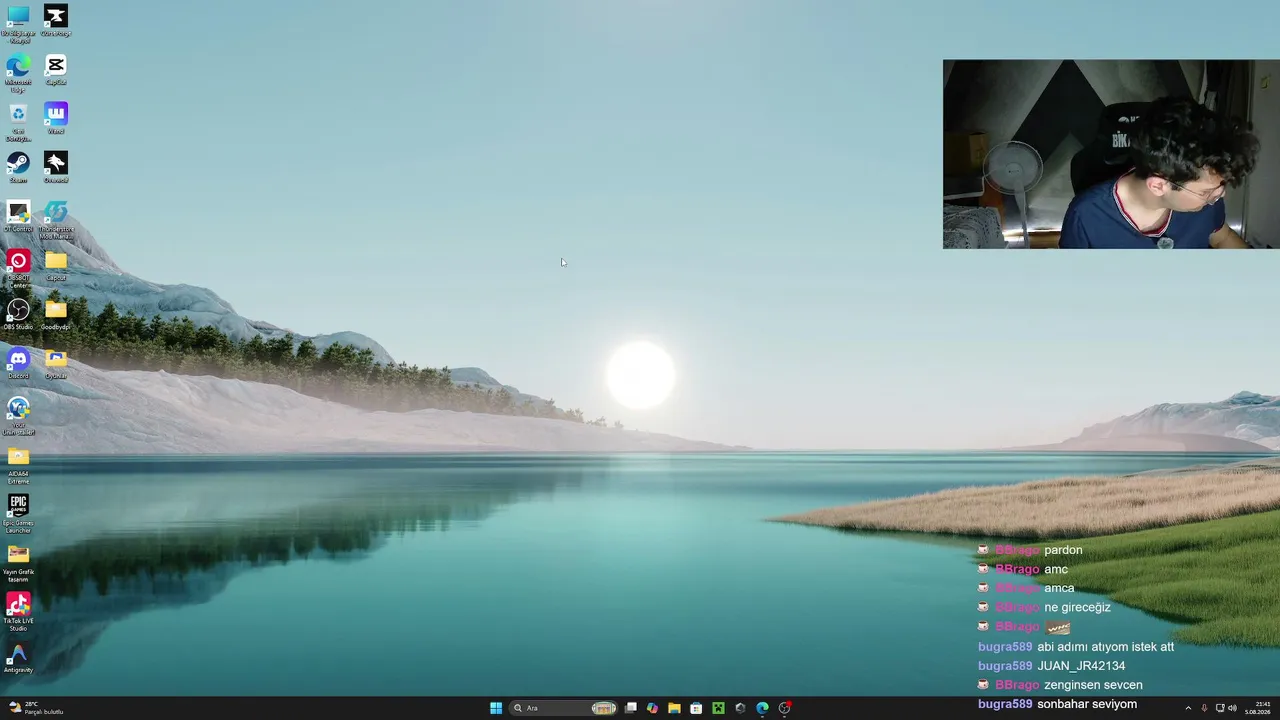This screenshot has height=720, width=1280.
Task: Select the Microsoft Edge desktop shortcut
Action: coord(18,72)
